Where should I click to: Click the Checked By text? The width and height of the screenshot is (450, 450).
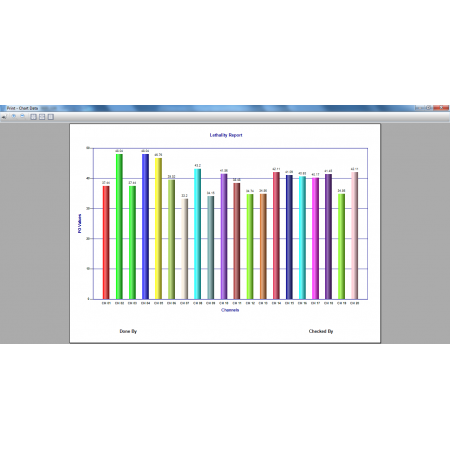click(321, 331)
